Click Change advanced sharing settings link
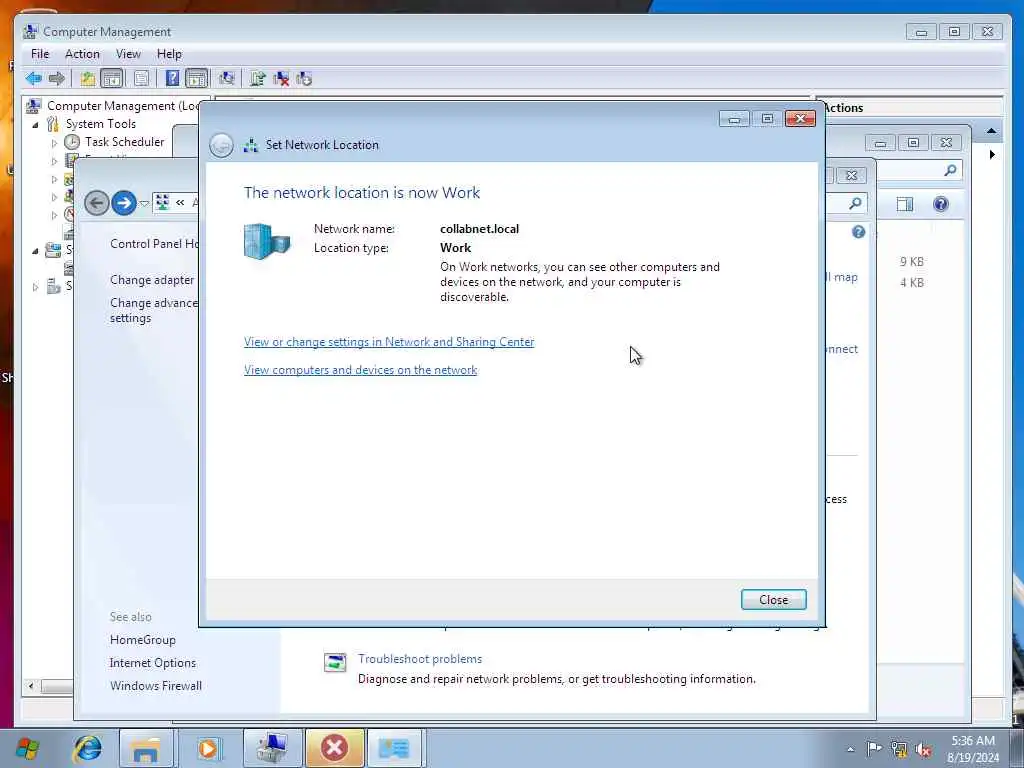1024x768 pixels. point(153,310)
